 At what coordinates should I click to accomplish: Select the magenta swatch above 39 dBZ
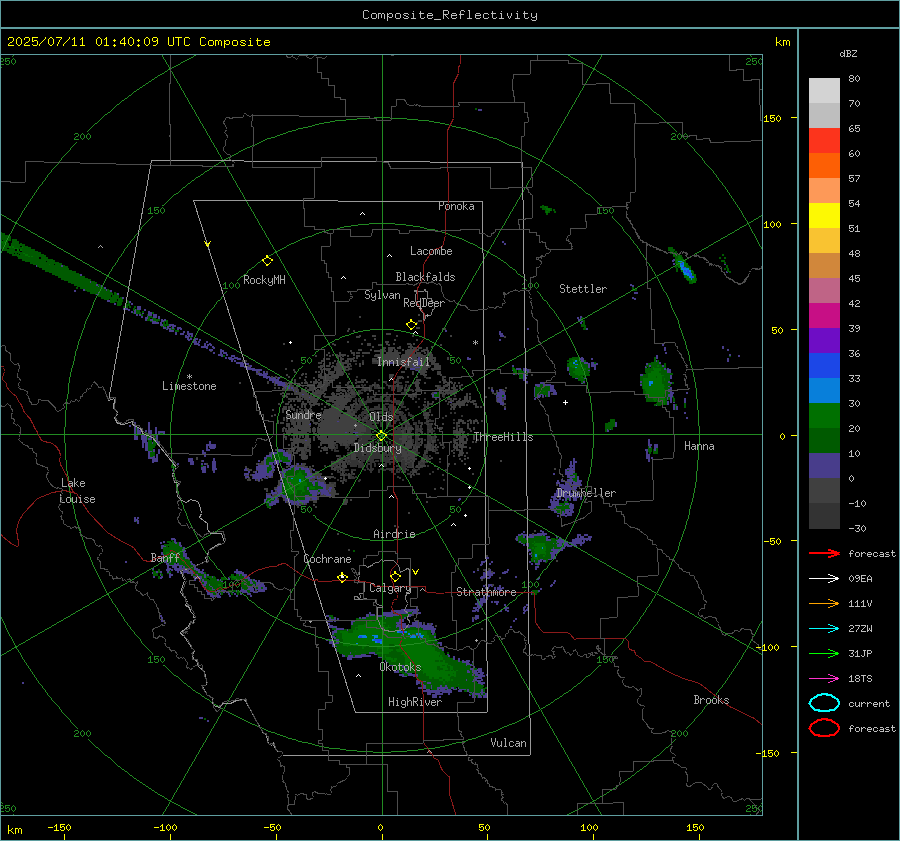tap(824, 315)
